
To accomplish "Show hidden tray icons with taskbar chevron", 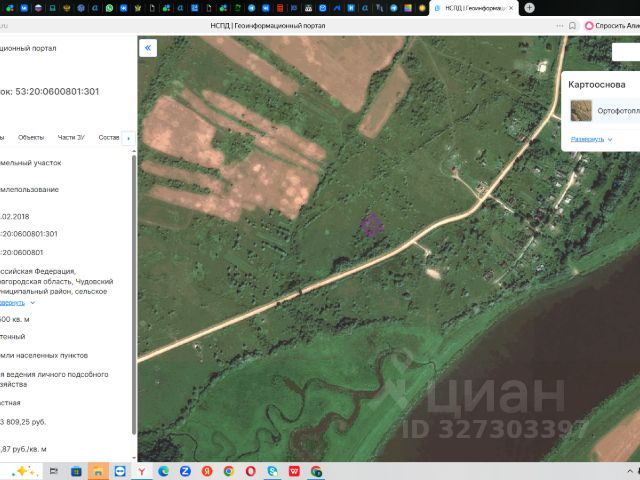I will 629,471.
